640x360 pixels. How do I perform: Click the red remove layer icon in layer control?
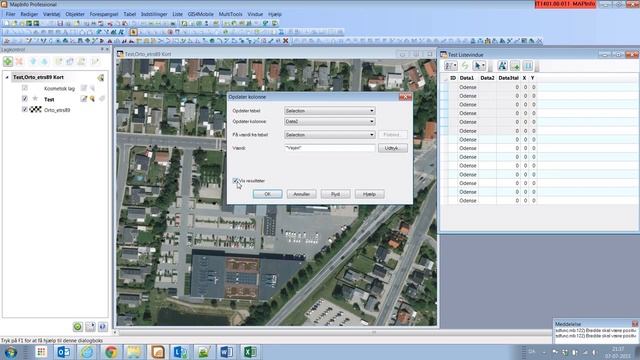(19, 61)
